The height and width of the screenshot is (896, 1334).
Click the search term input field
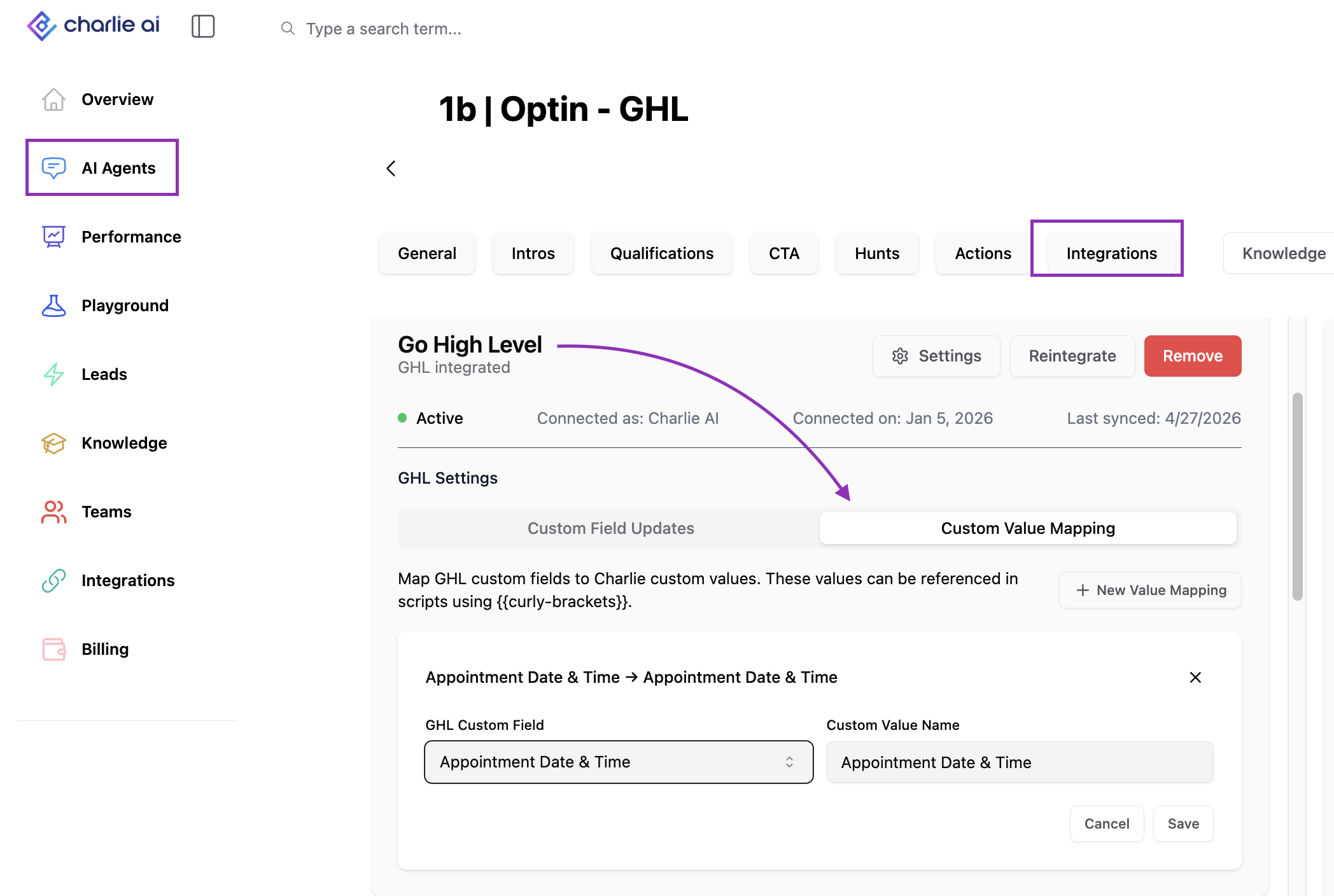click(383, 29)
